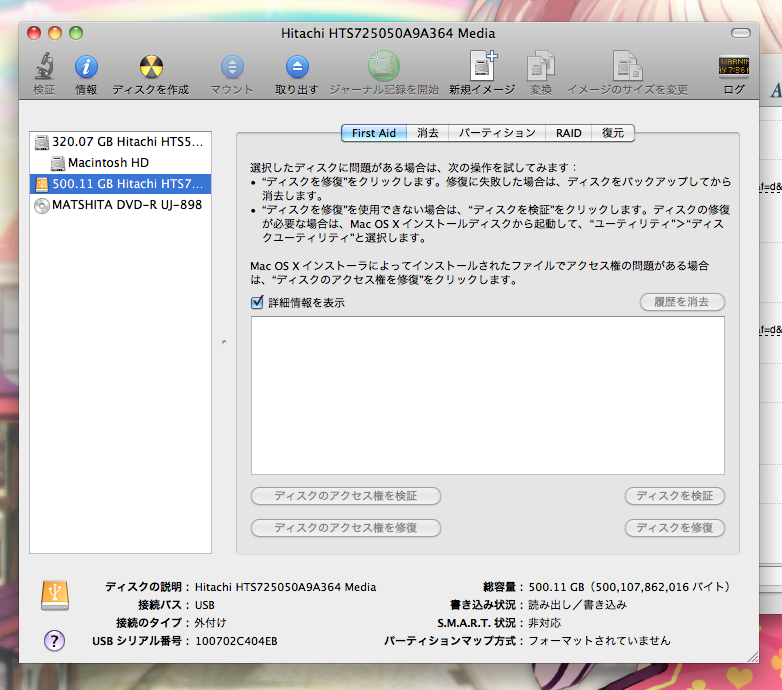The image size is (782, 690).
Task: Click the 履歴を消去 button
Action: tap(682, 302)
